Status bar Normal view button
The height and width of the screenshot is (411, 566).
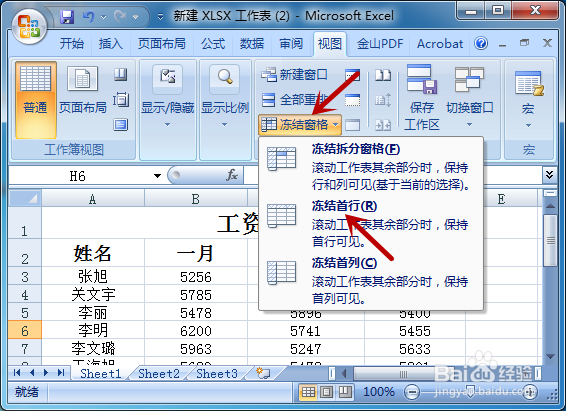click(x=308, y=392)
